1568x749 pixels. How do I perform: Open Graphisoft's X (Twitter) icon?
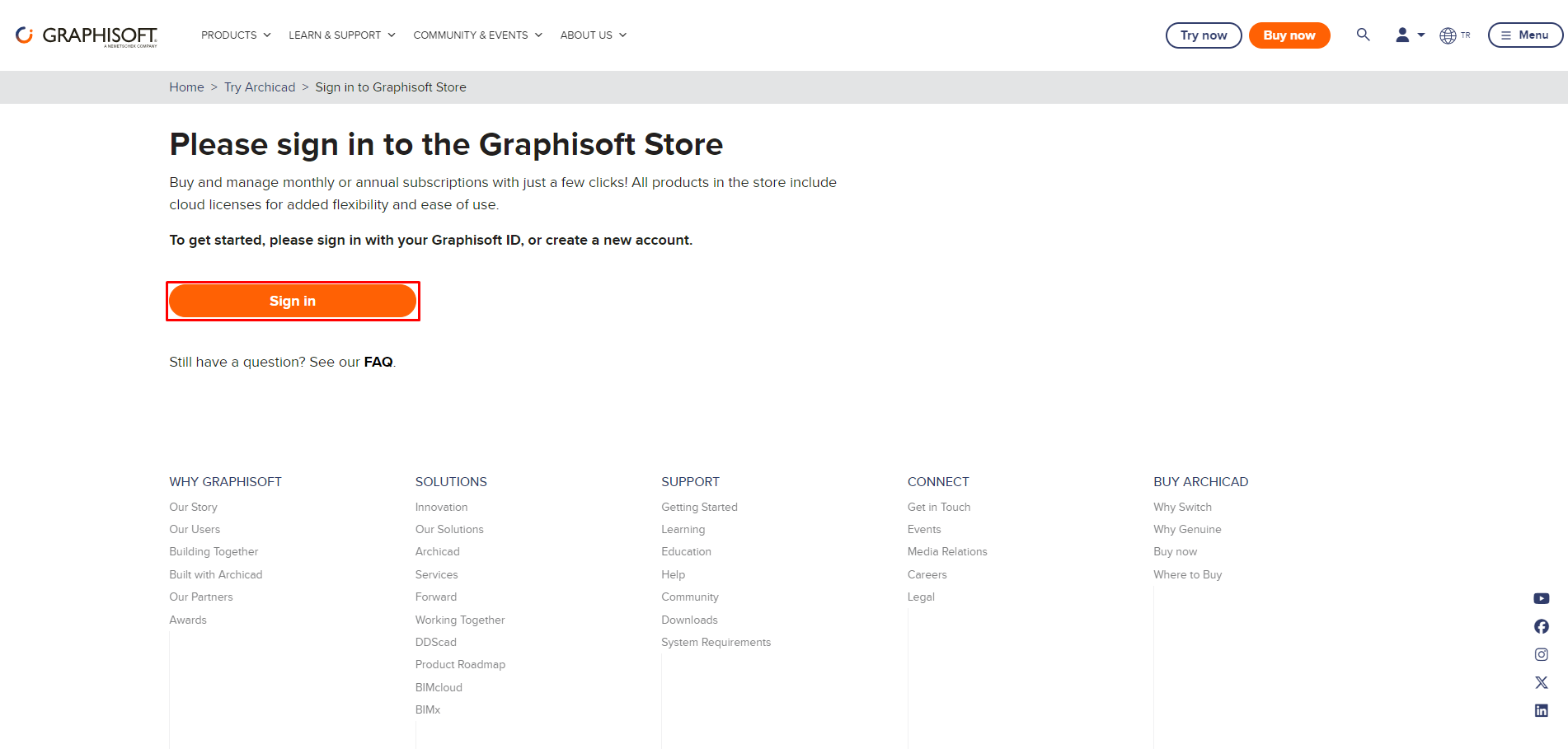[1542, 683]
